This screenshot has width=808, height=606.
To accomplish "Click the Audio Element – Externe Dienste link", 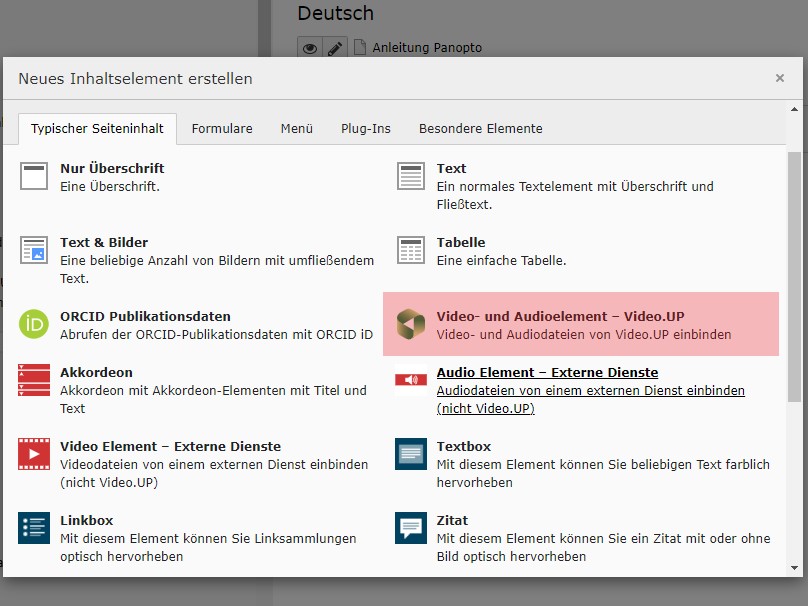I will (547, 372).
